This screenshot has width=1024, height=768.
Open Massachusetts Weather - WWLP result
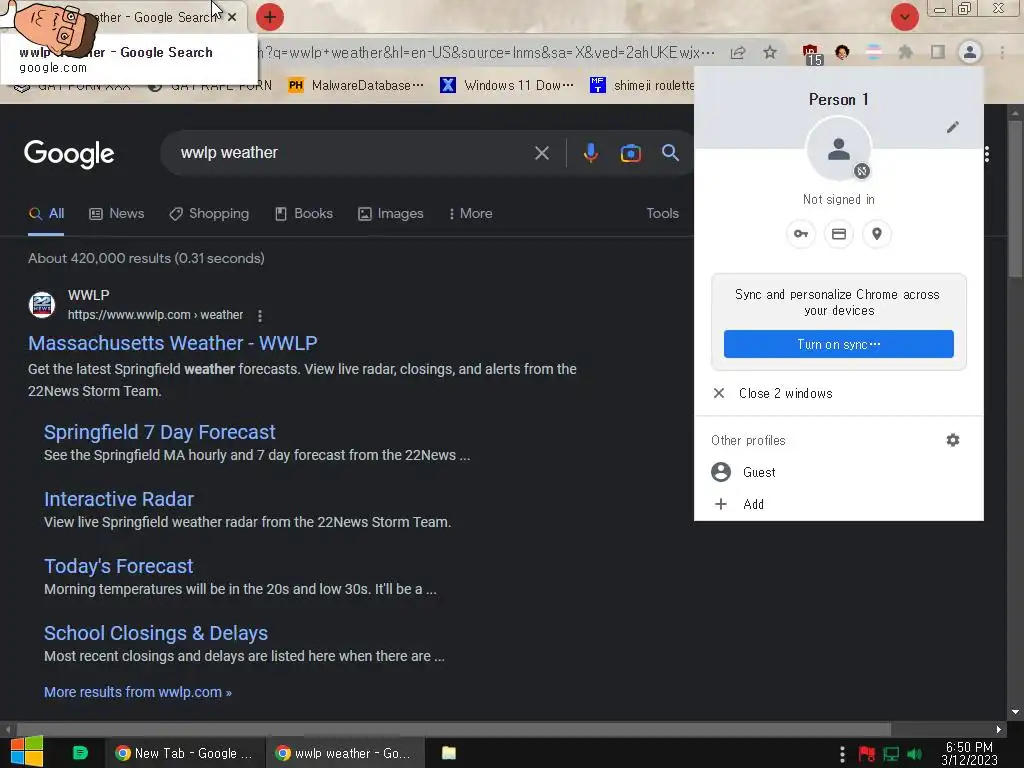coord(172,343)
